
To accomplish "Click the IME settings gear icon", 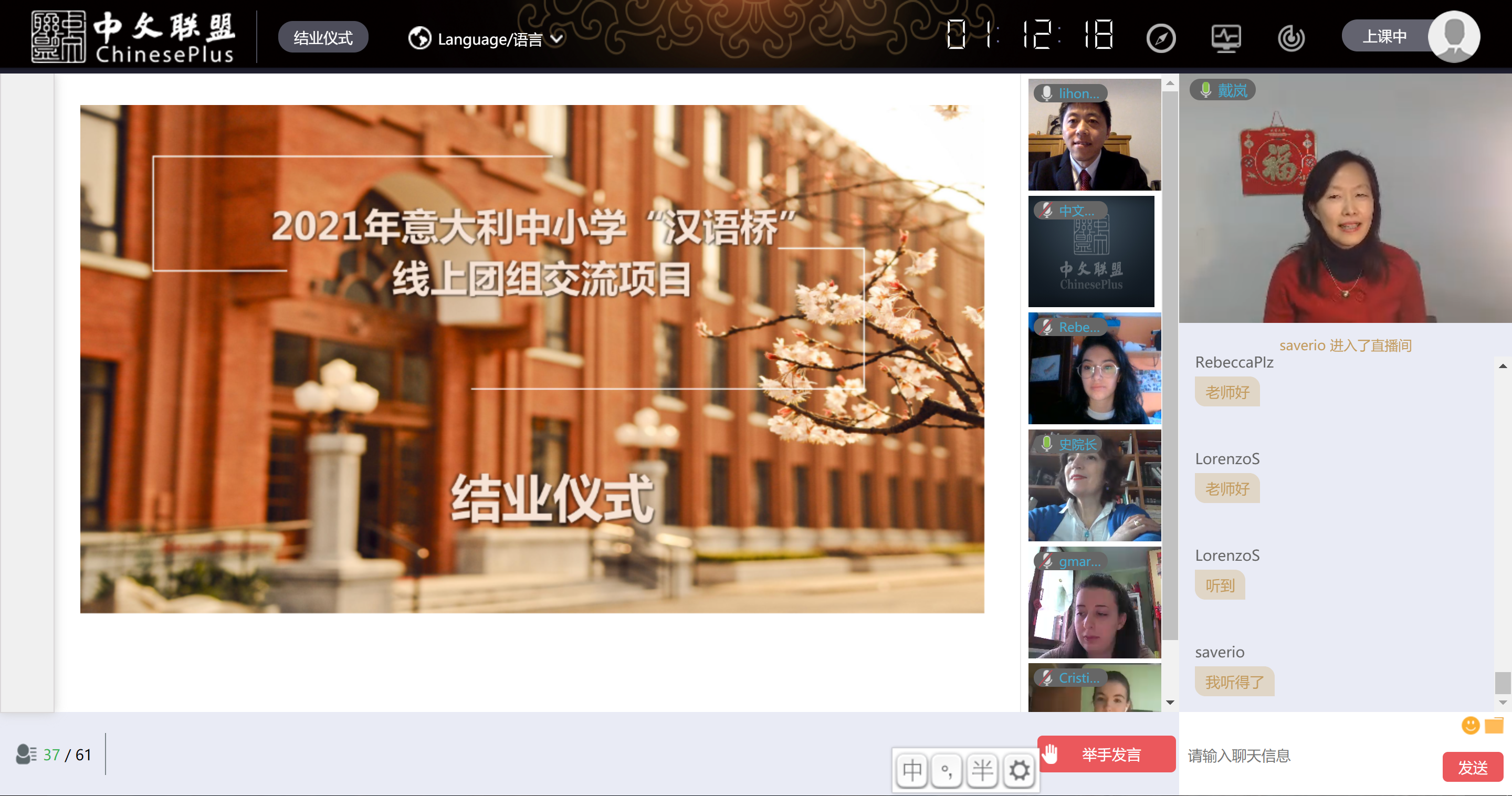I will click(1019, 770).
